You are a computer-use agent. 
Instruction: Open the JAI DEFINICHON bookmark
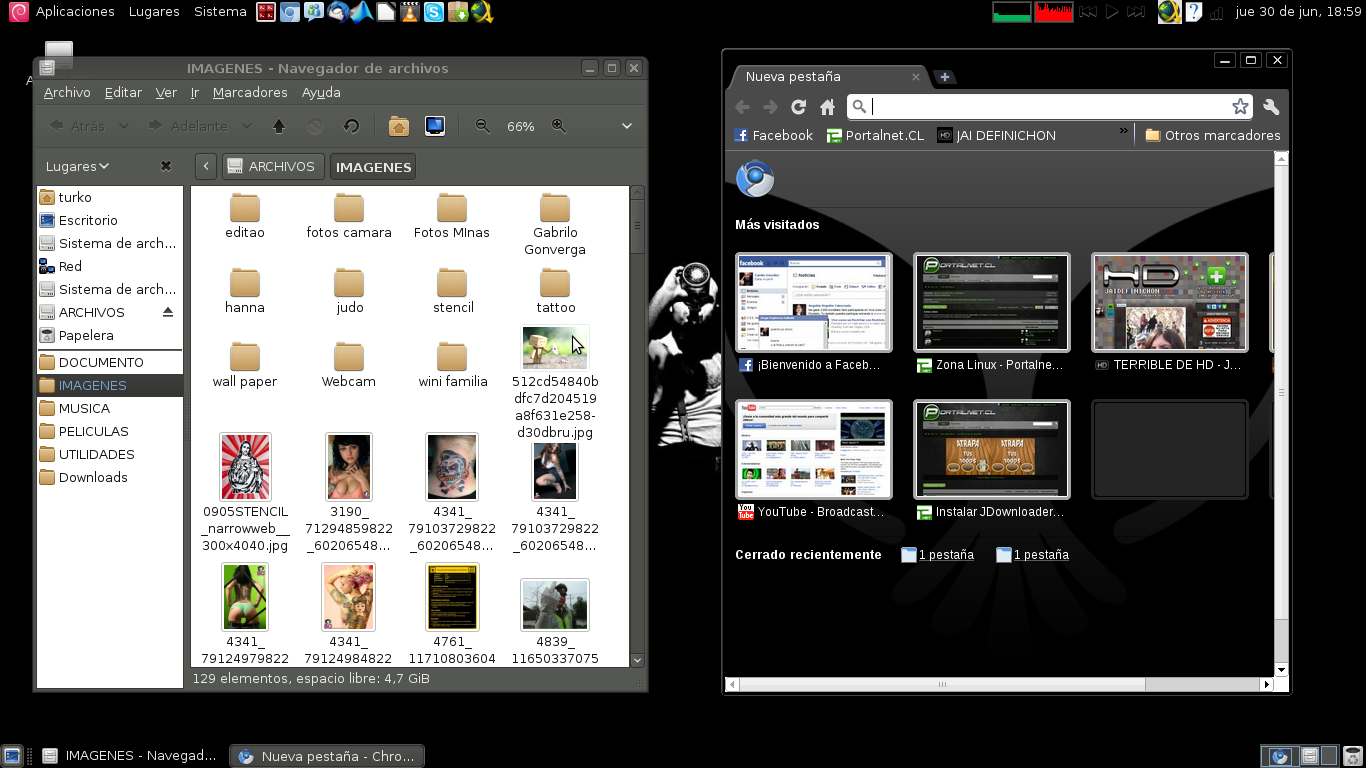coord(997,135)
